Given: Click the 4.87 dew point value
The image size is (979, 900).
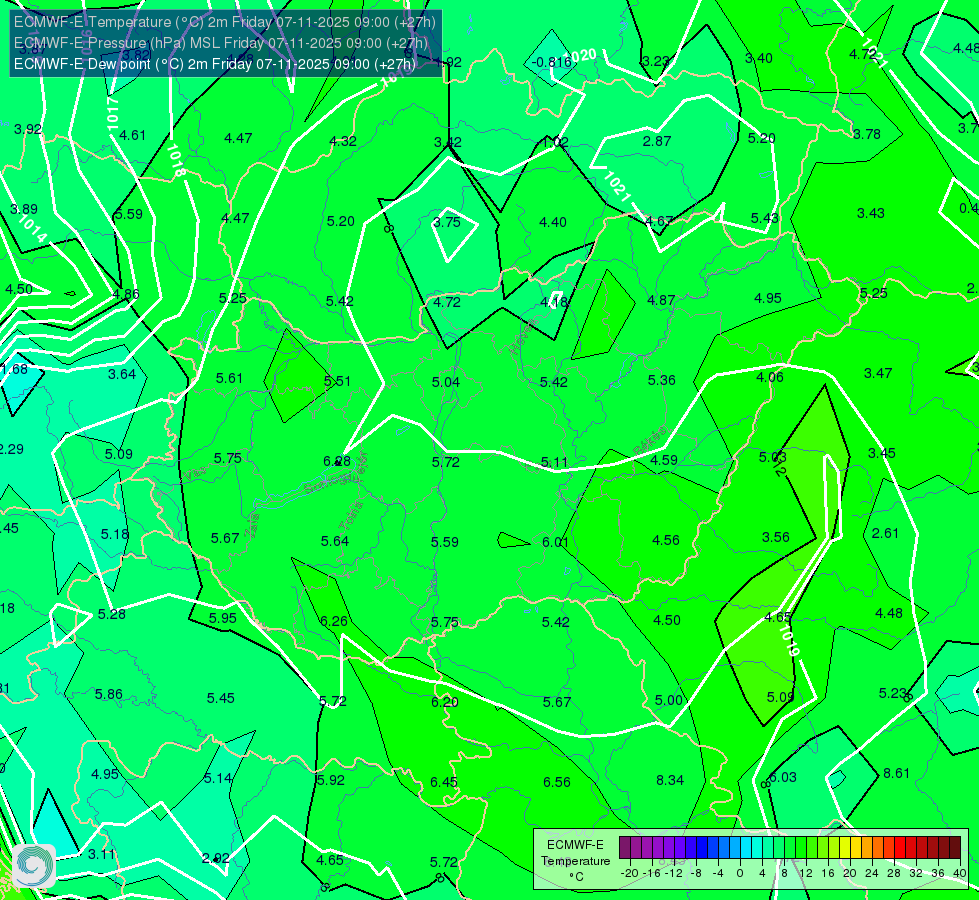Looking at the screenshot, I should [661, 300].
